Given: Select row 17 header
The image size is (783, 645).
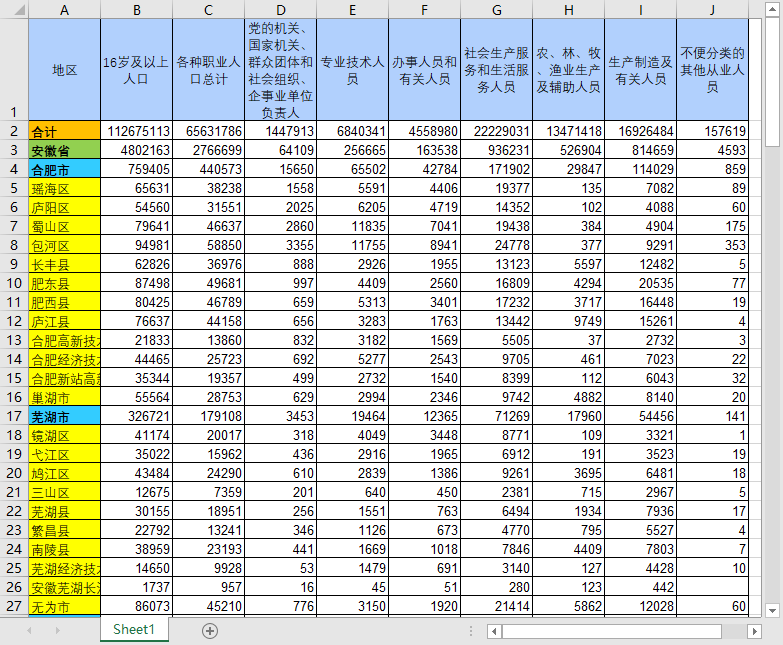Looking at the screenshot, I should point(14,416).
